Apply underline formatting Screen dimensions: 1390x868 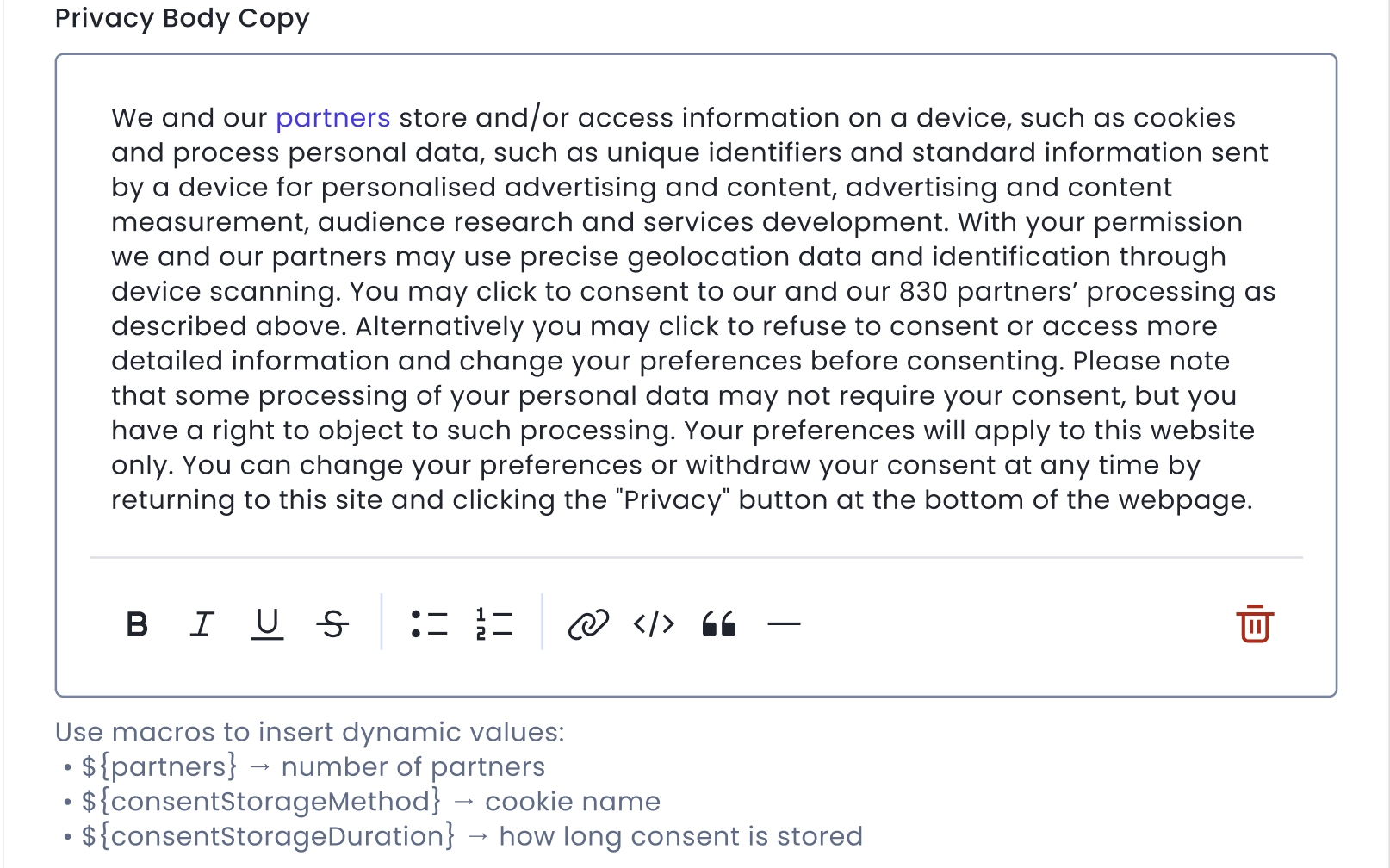click(x=267, y=623)
